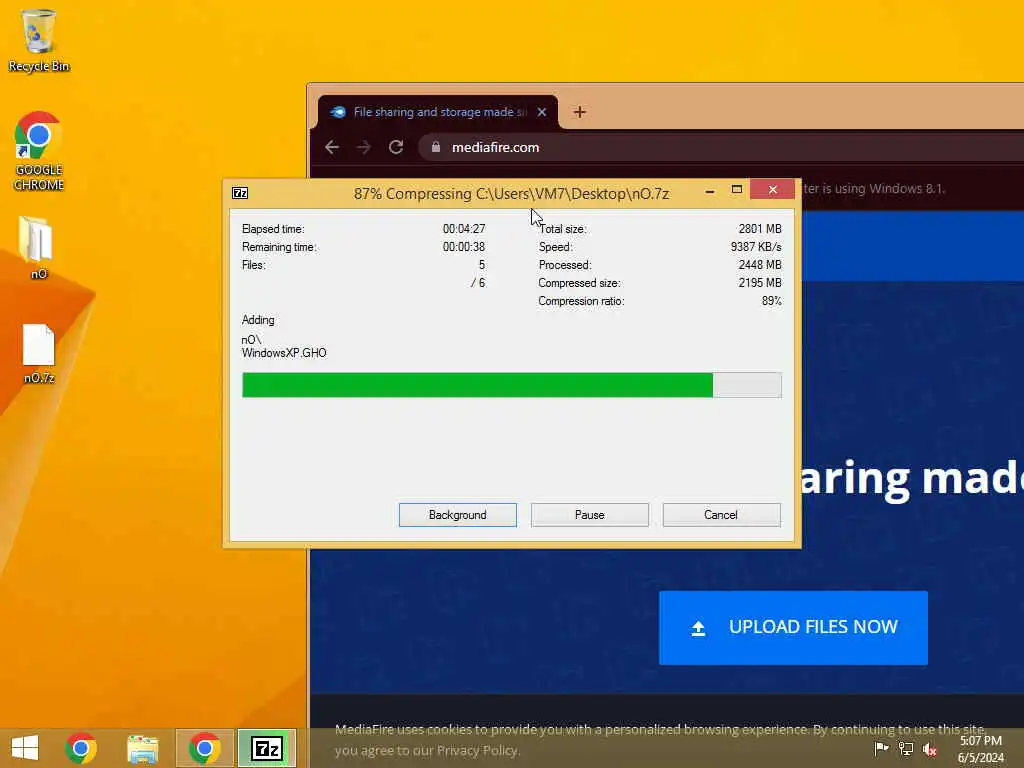Viewport: 1024px width, 768px height.
Task: Close the File sharing and storage tab
Action: tap(541, 112)
